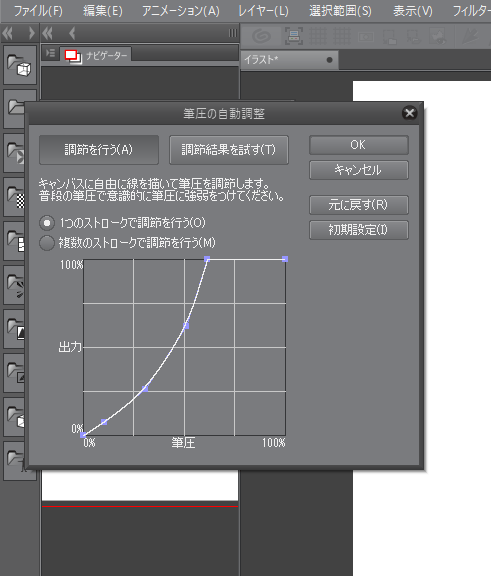Switch to the ナビゲーター tab
Viewport: 491px width, 576px height.
tap(96, 55)
